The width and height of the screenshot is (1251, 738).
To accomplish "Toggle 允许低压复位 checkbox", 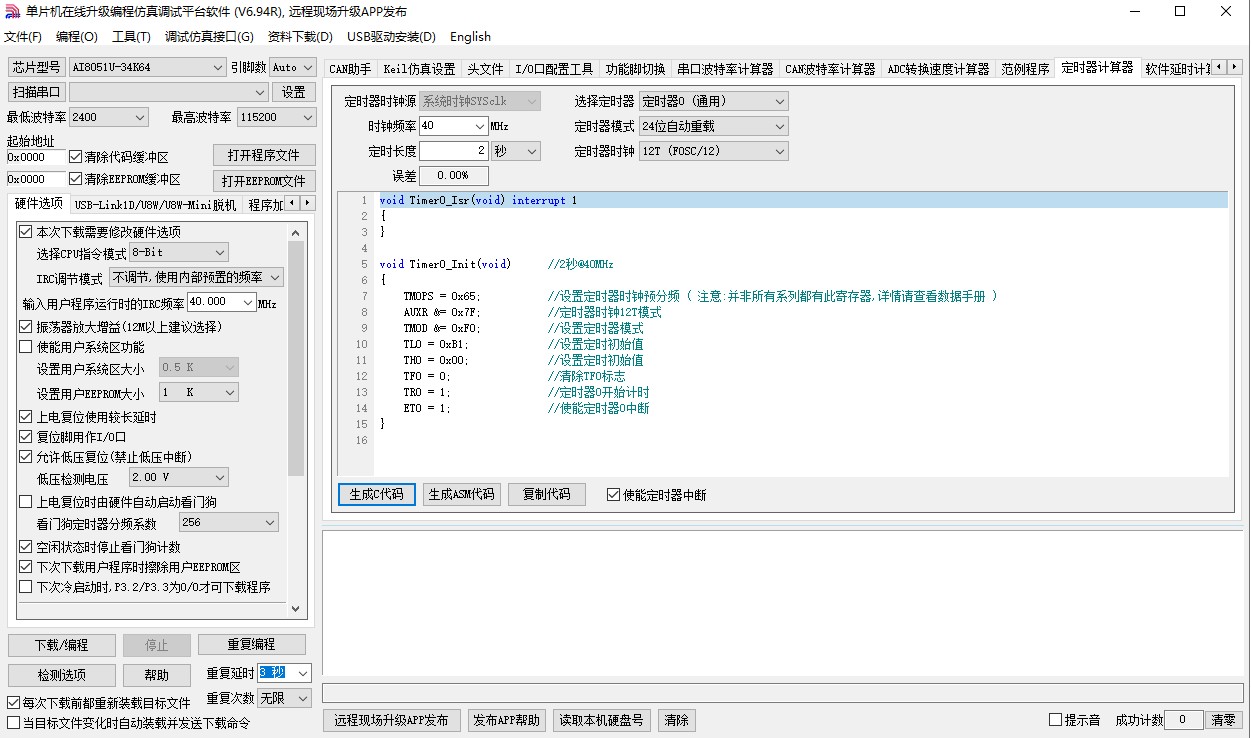I will (26, 457).
